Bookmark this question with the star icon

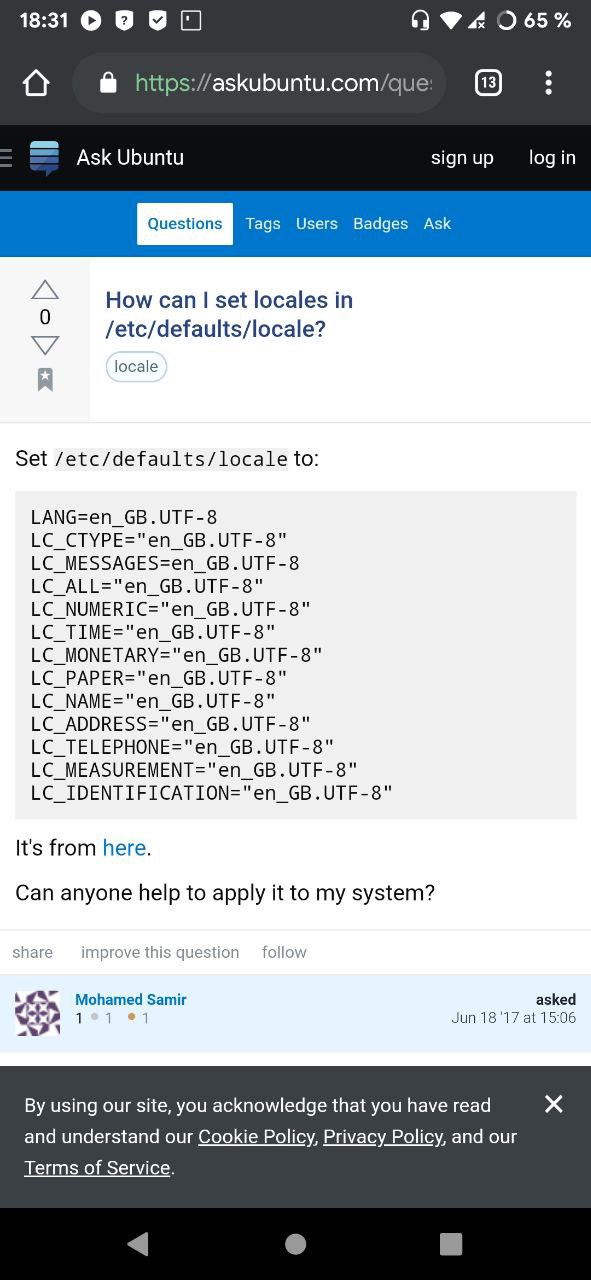[x=45, y=379]
